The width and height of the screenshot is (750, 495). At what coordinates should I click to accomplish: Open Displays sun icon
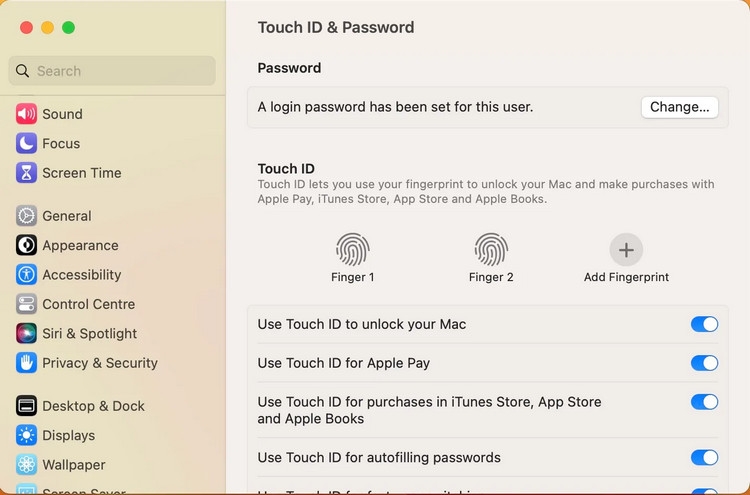(x=26, y=435)
